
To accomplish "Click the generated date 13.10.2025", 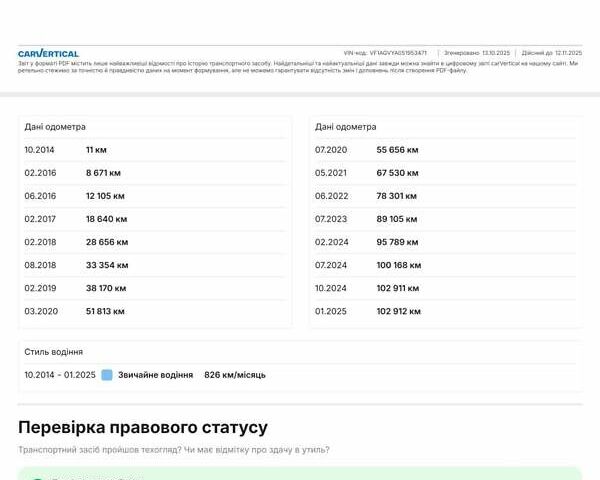I will coord(496,53).
